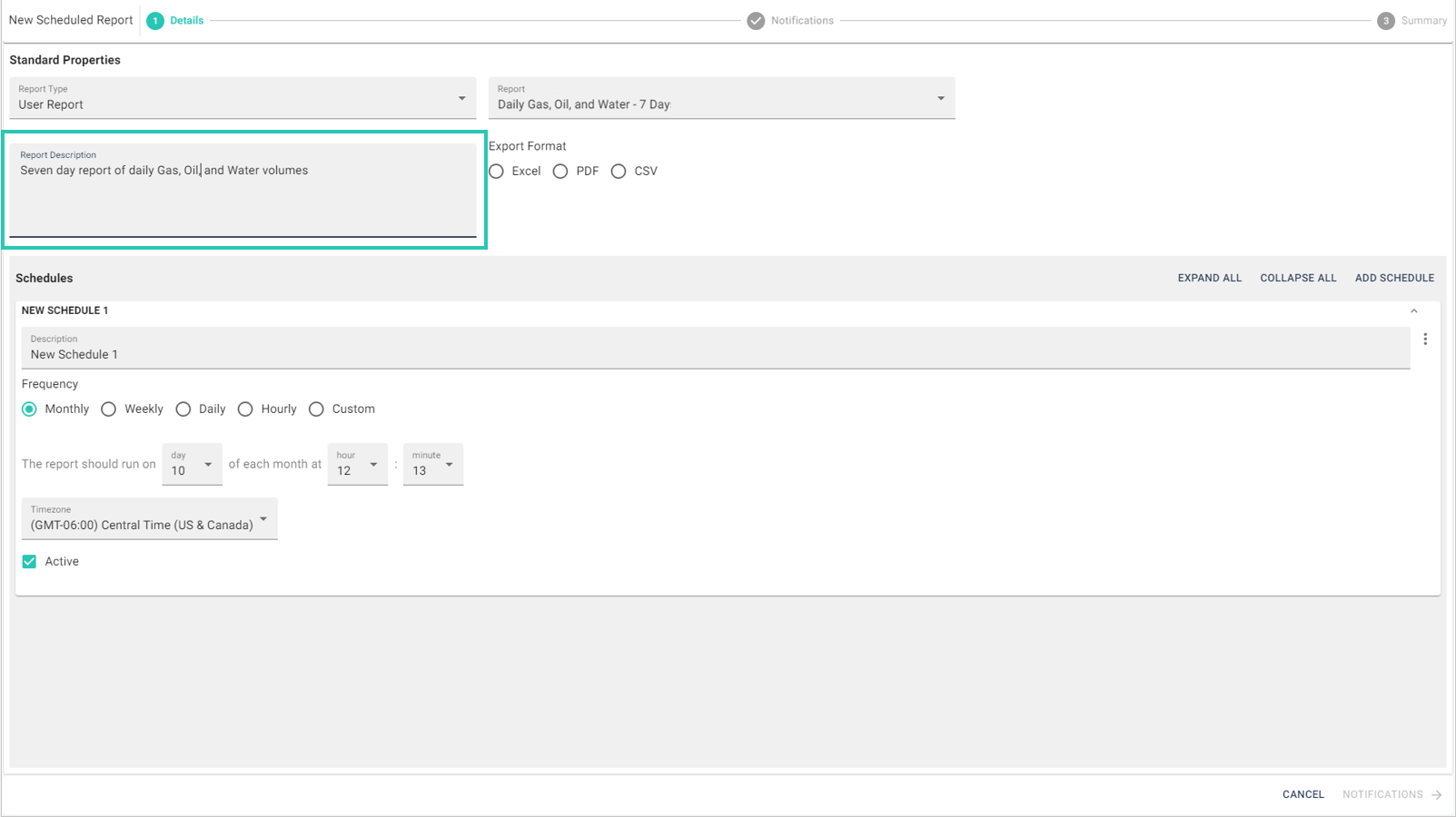Open the minute dropdown
Viewport: 1456px width, 817px height.
[x=432, y=464]
